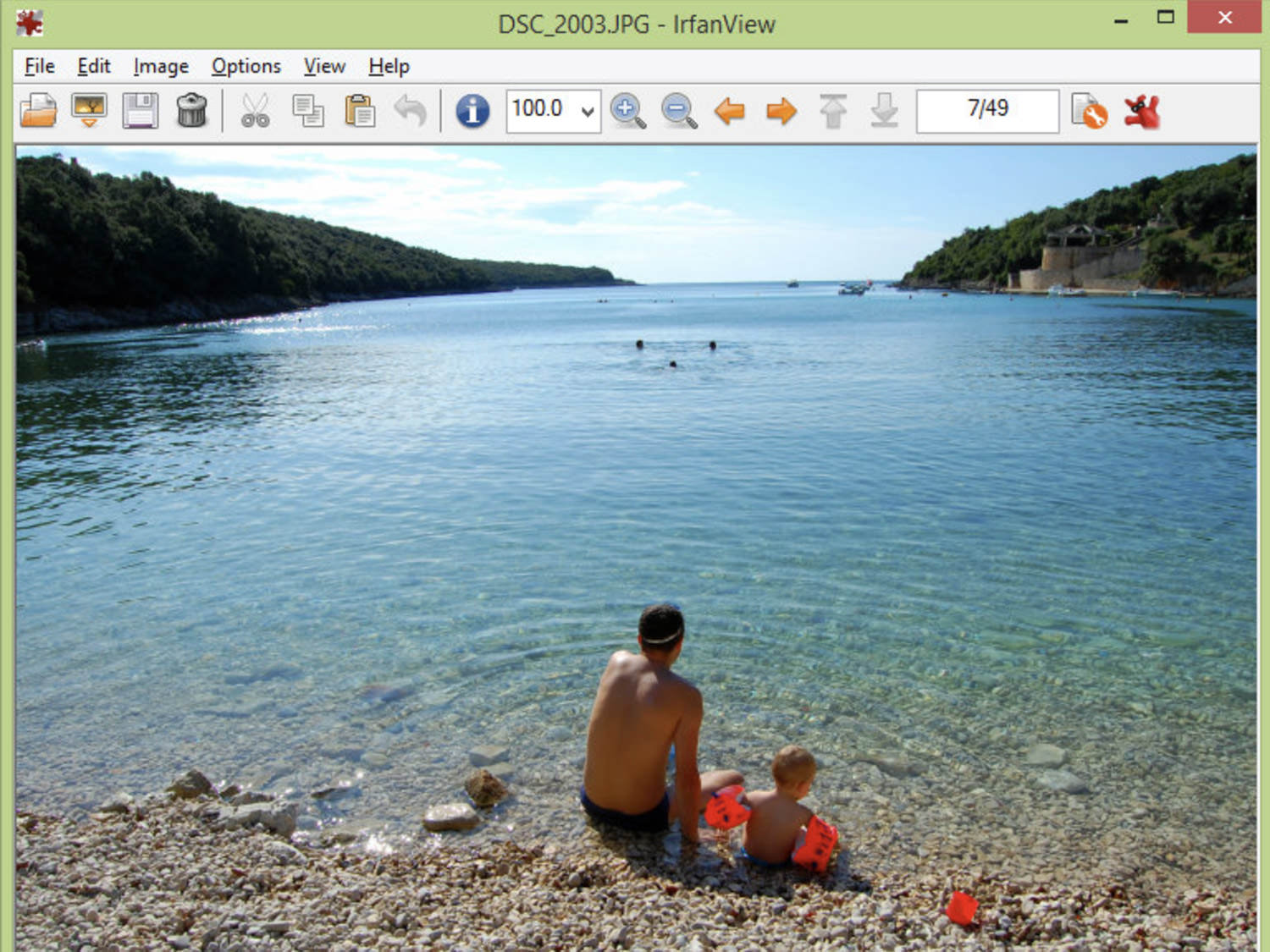Click on the displayed beach photo
The height and width of the screenshot is (952, 1270).
(x=636, y=548)
